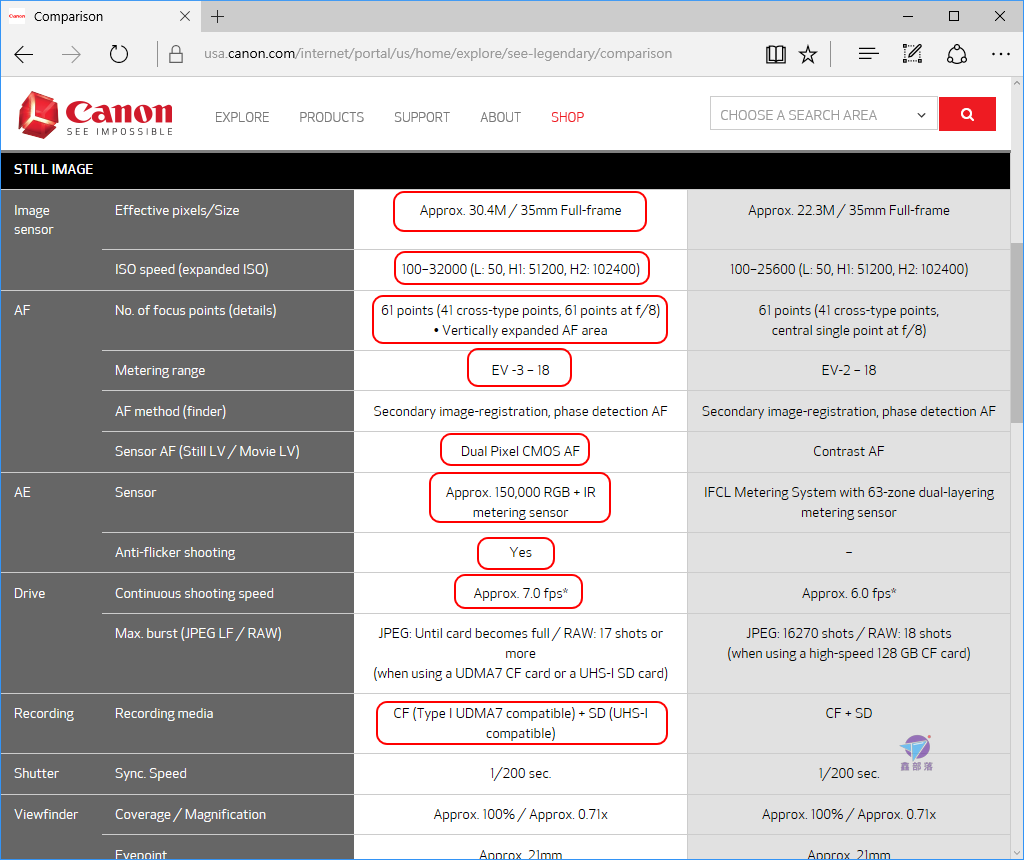Click the address bar lock icon
The height and width of the screenshot is (860, 1024).
tap(176, 54)
